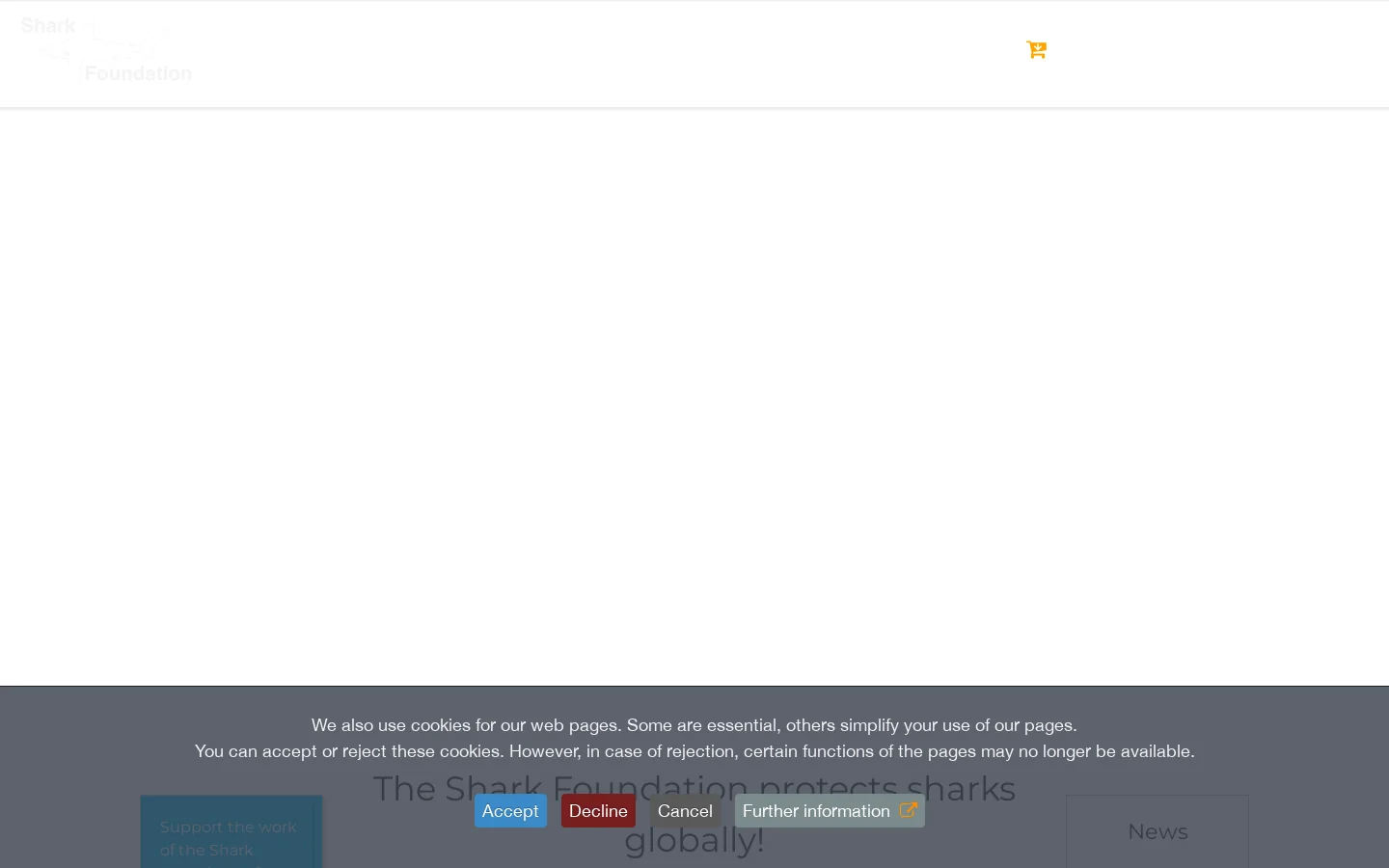The height and width of the screenshot is (868, 1389).
Task: Click the text "We also use cookies for our web pages"
Action: (465, 725)
